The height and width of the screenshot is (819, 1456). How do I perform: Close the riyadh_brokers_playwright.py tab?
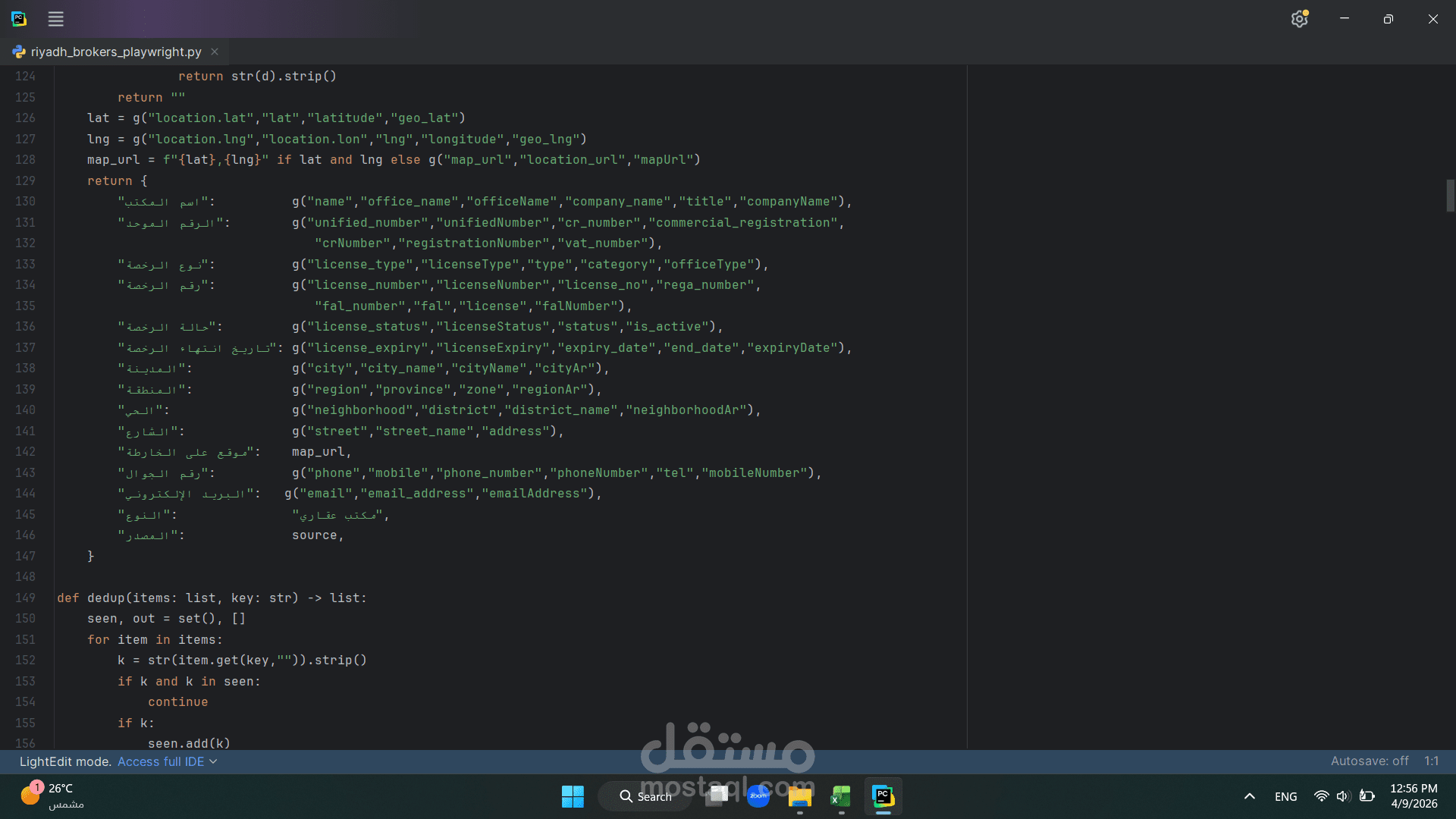click(215, 52)
